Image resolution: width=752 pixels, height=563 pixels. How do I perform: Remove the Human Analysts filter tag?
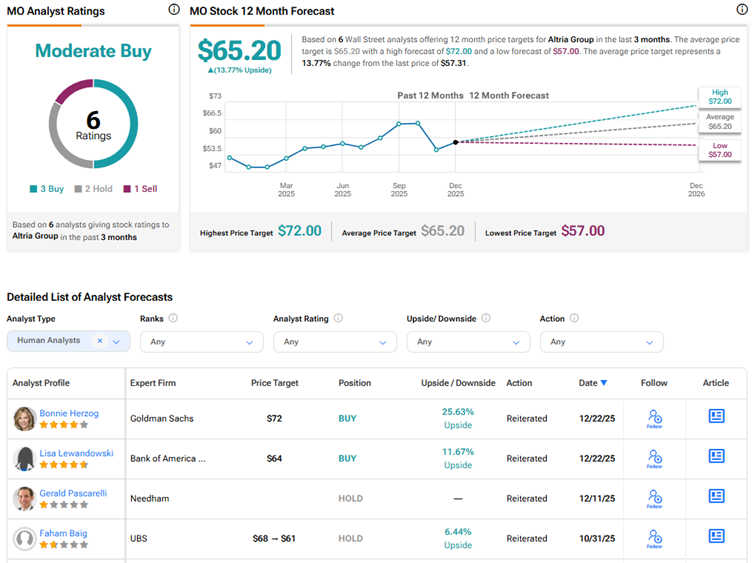pos(100,341)
